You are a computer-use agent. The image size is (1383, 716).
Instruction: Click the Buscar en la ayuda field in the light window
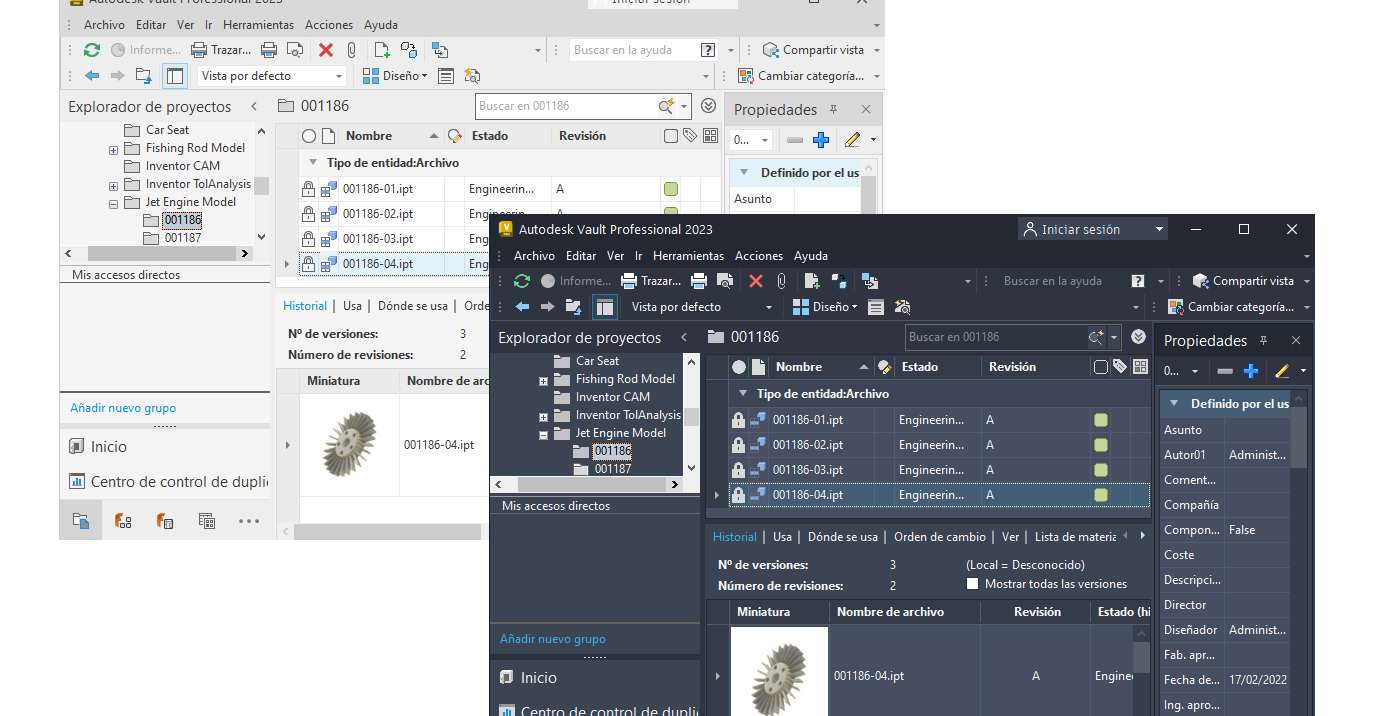634,50
